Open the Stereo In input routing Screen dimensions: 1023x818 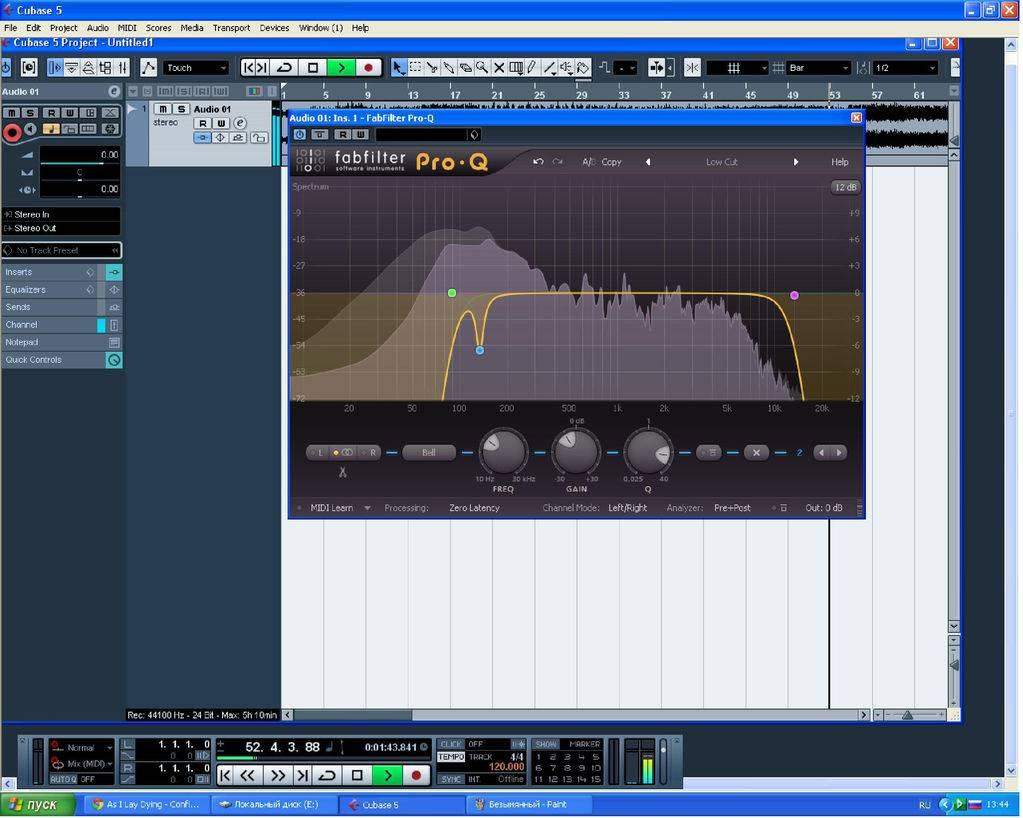tap(61, 215)
